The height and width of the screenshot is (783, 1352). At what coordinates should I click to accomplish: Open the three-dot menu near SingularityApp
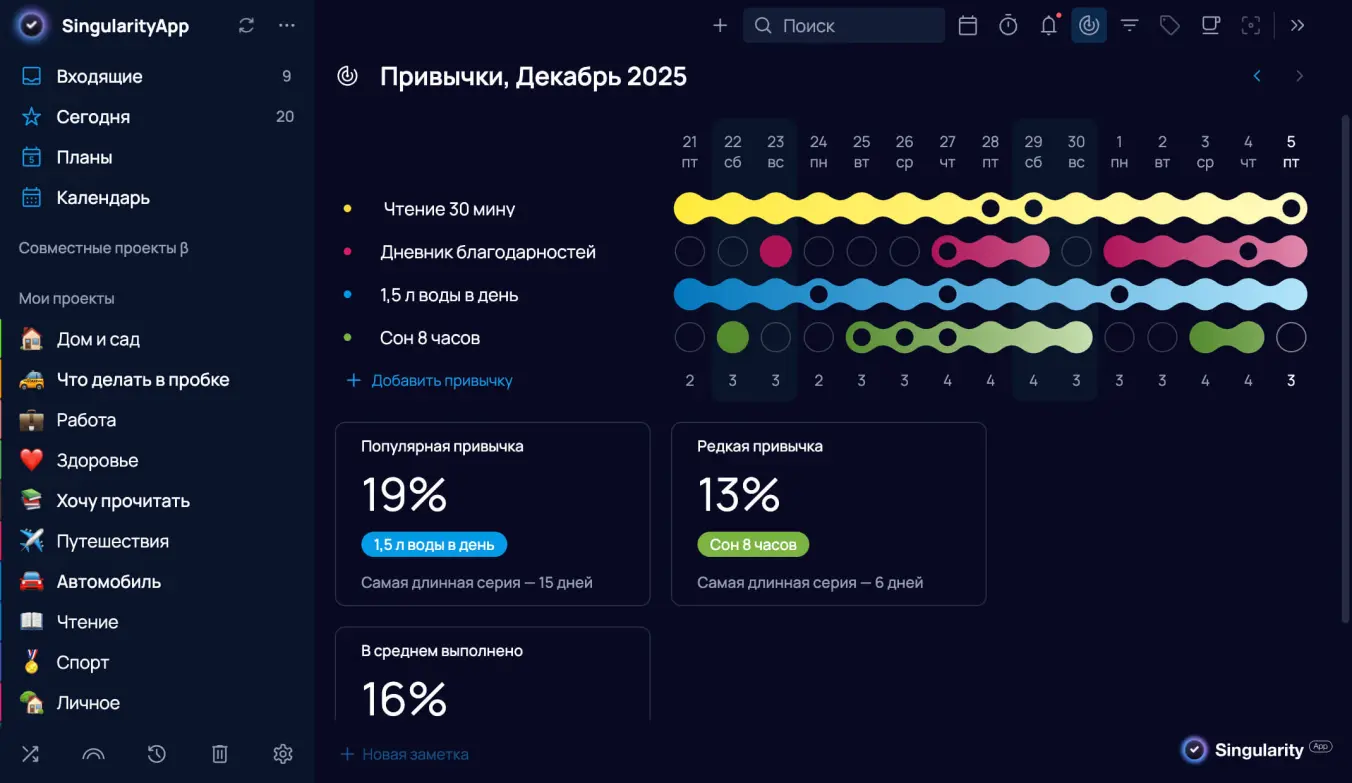[x=287, y=25]
